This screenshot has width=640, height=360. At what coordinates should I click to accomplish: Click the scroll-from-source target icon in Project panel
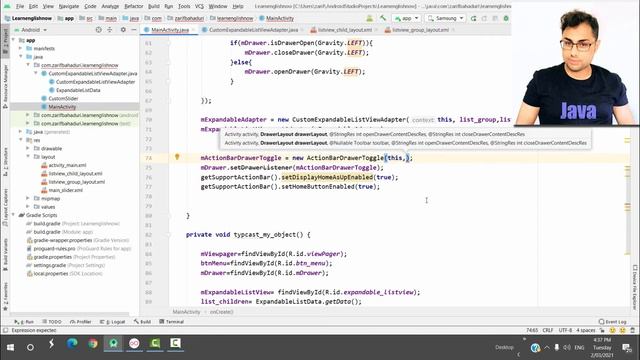pos(98,30)
